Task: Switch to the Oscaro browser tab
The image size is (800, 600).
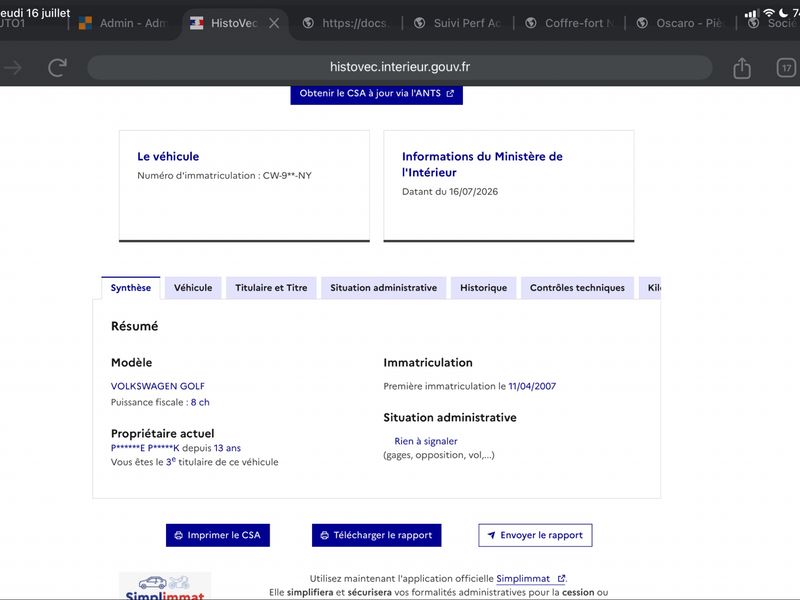Action: point(680,23)
